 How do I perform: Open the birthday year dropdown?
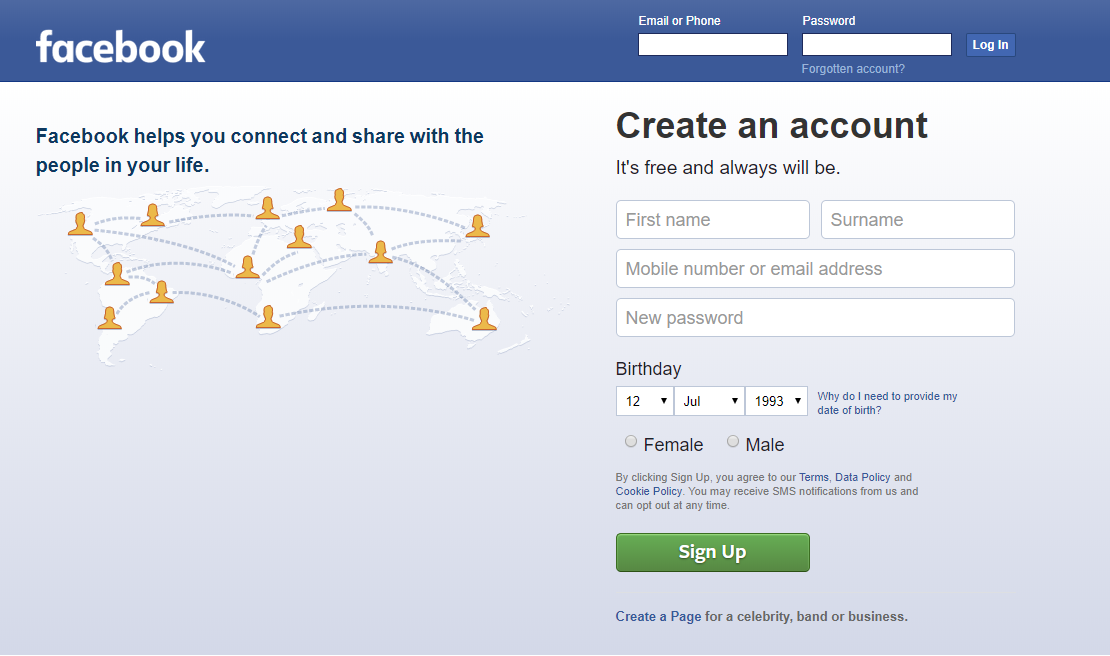[776, 401]
